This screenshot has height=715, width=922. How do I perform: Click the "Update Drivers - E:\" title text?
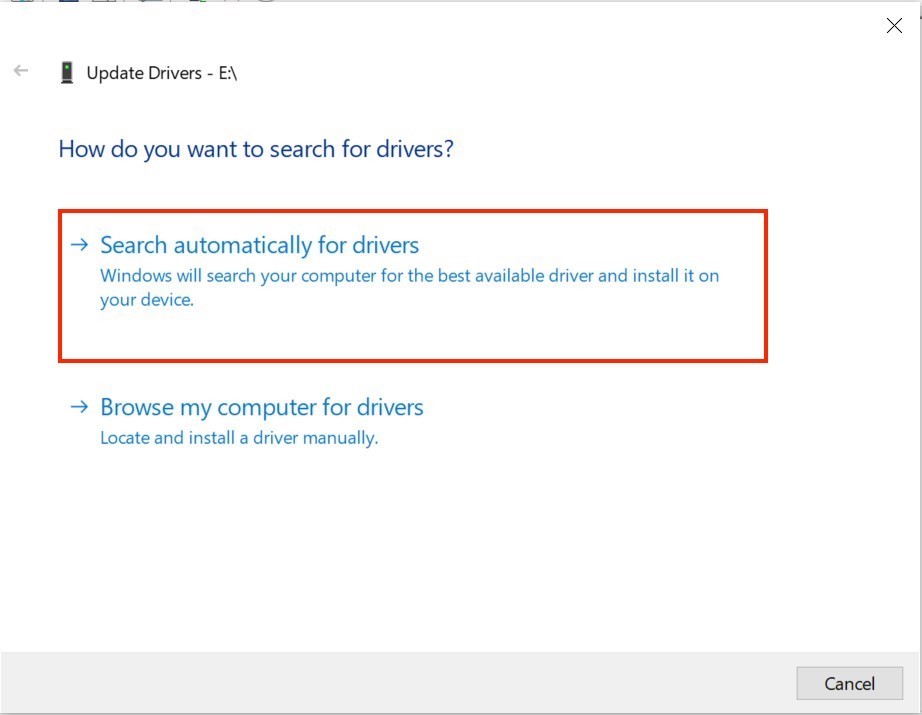pos(160,72)
